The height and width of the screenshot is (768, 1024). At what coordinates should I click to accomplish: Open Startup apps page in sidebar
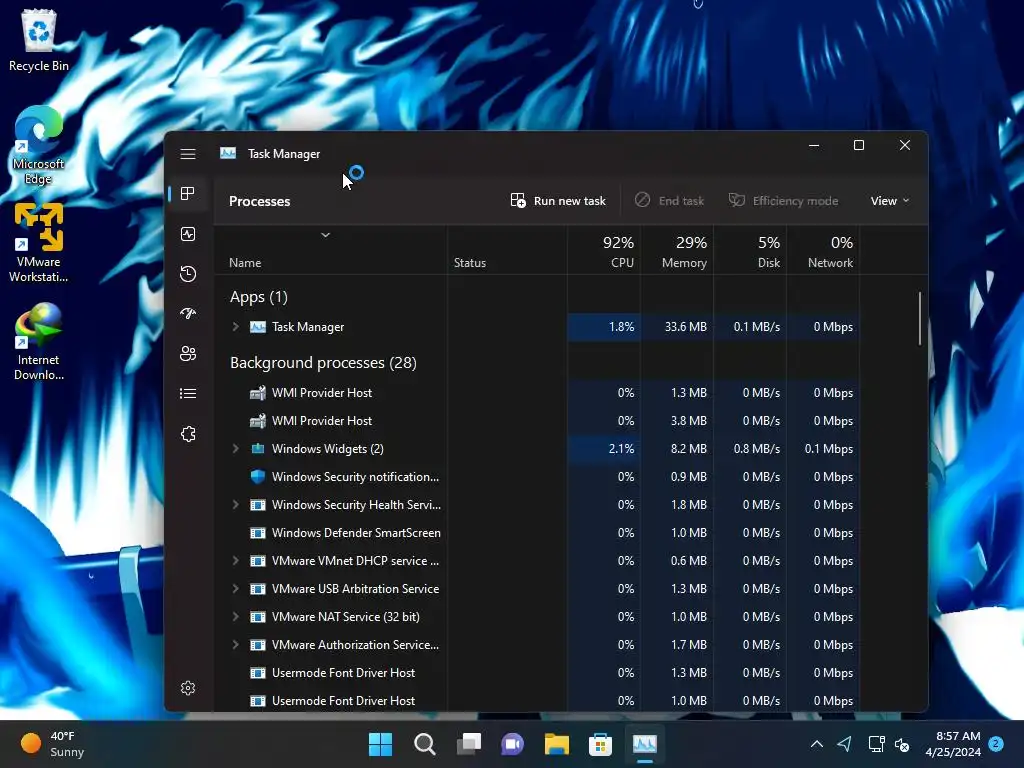point(188,313)
